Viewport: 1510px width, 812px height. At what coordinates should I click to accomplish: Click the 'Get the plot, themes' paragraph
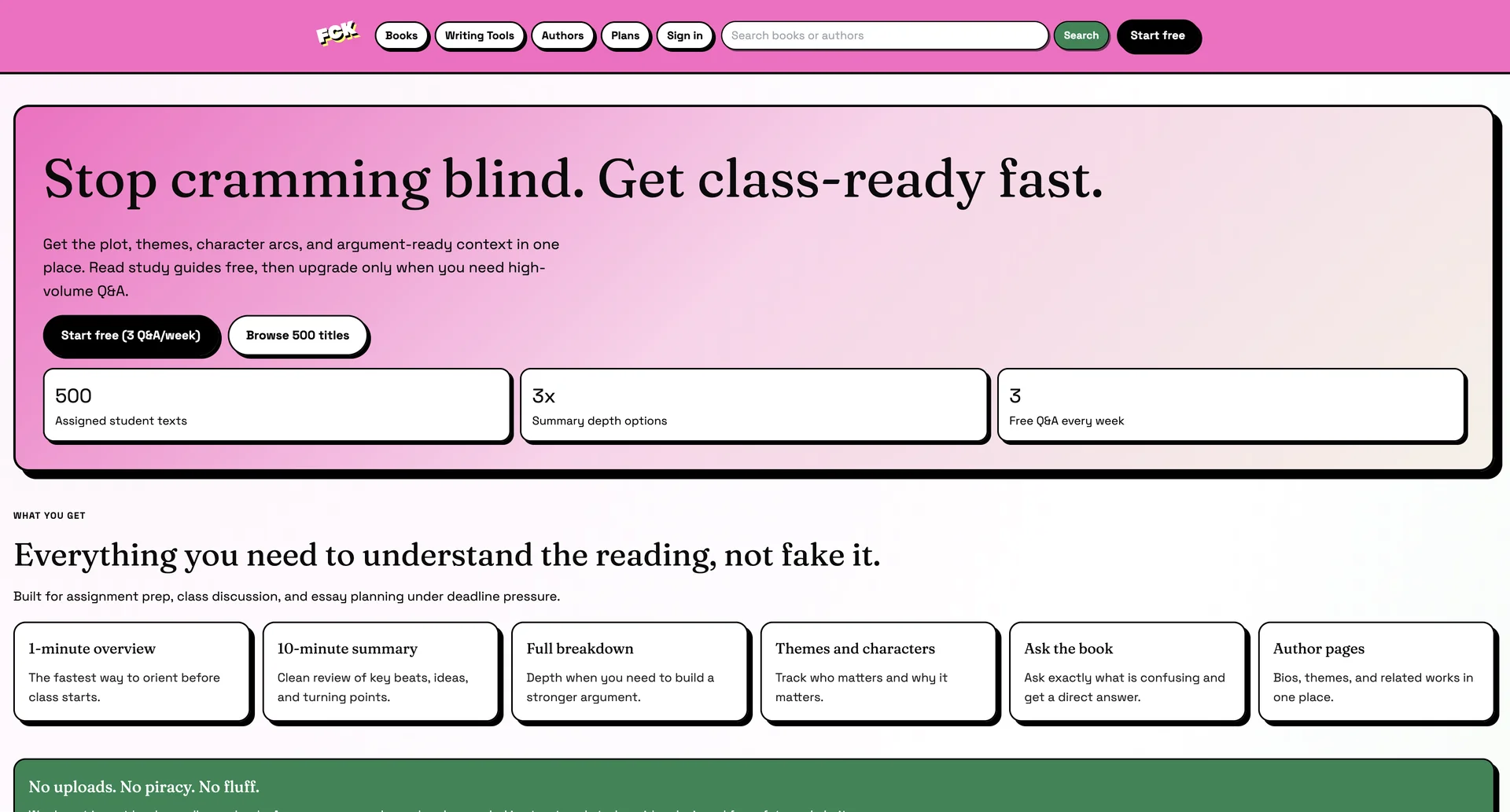[301, 267]
